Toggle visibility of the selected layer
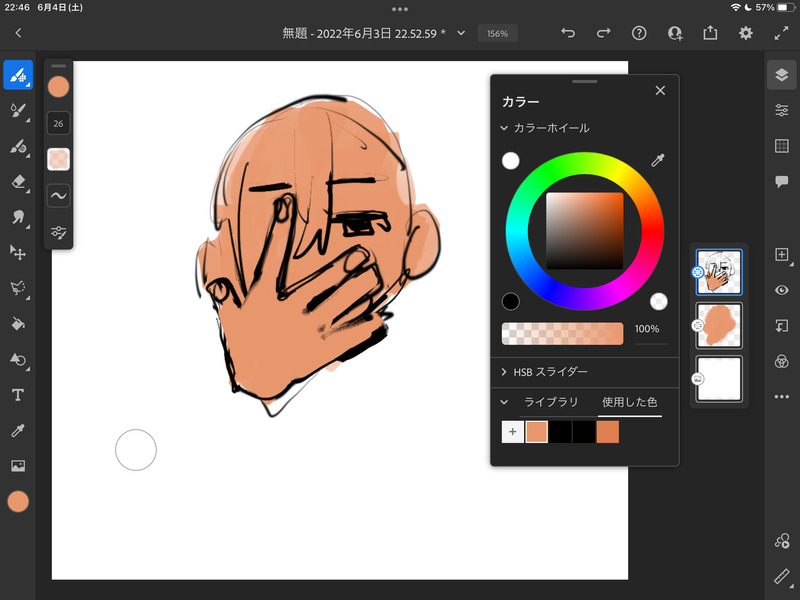The height and width of the screenshot is (600, 800). point(782,290)
